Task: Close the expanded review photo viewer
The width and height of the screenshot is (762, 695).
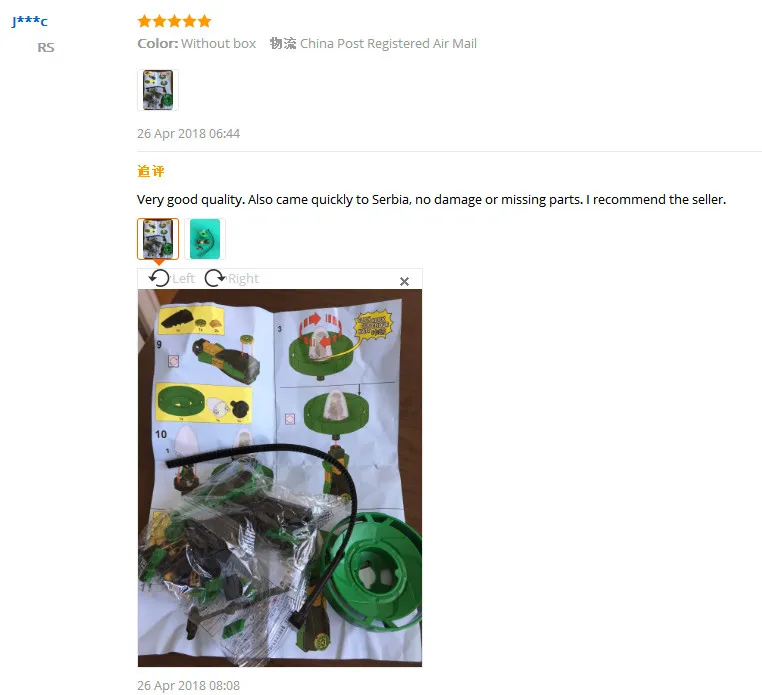Action: (404, 281)
